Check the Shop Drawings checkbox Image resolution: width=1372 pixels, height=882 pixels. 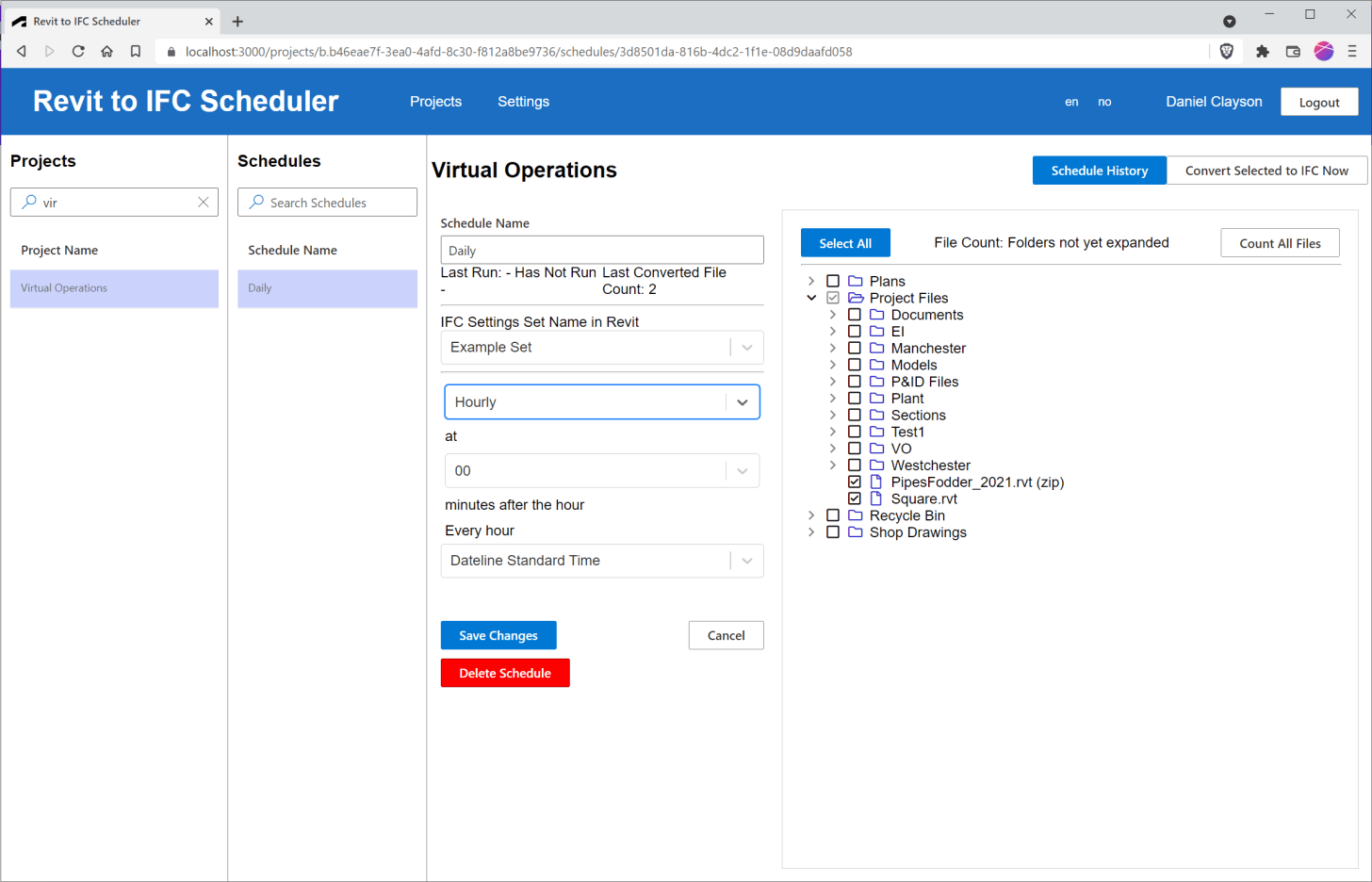833,532
